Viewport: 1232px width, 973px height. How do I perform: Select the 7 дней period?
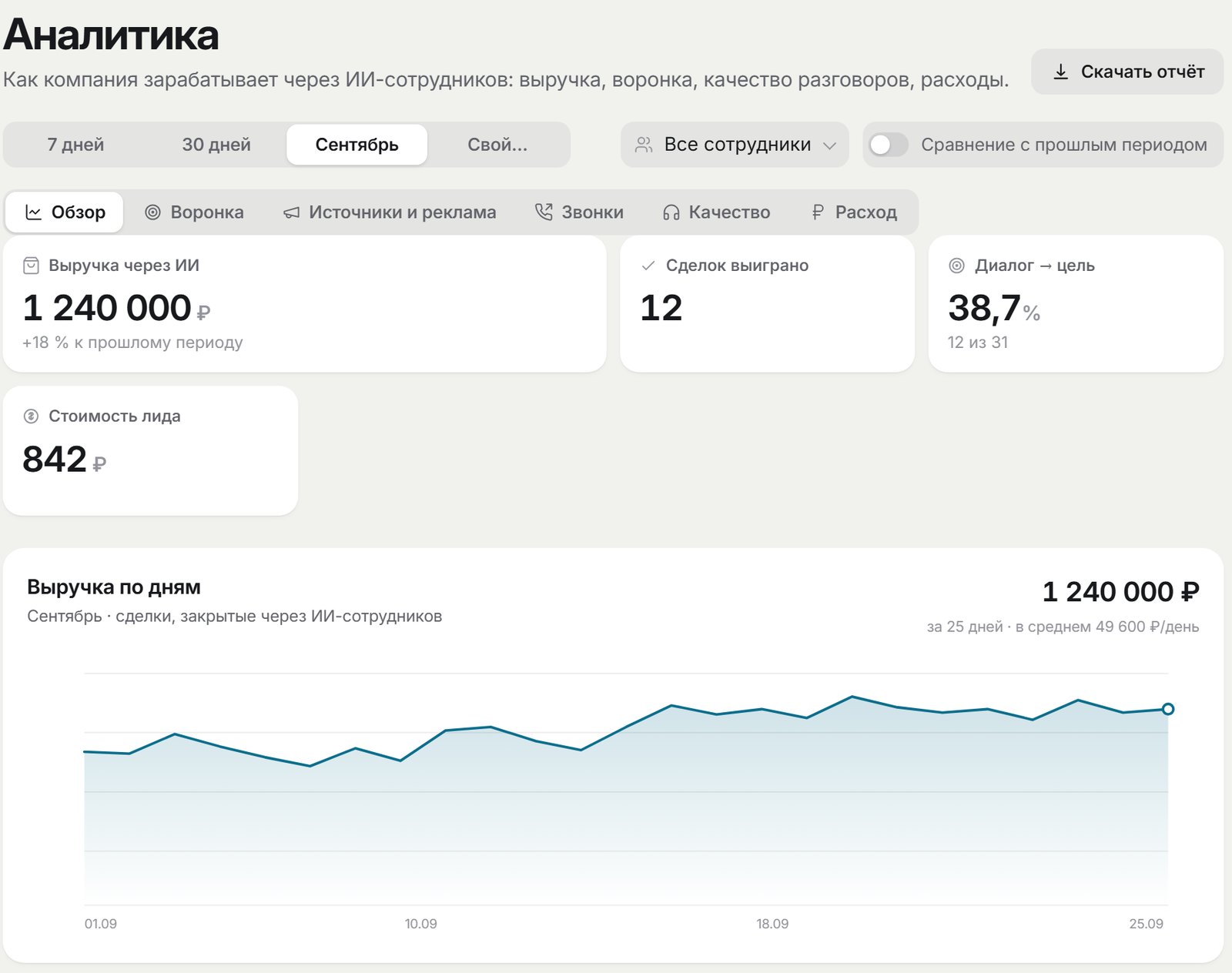click(75, 145)
